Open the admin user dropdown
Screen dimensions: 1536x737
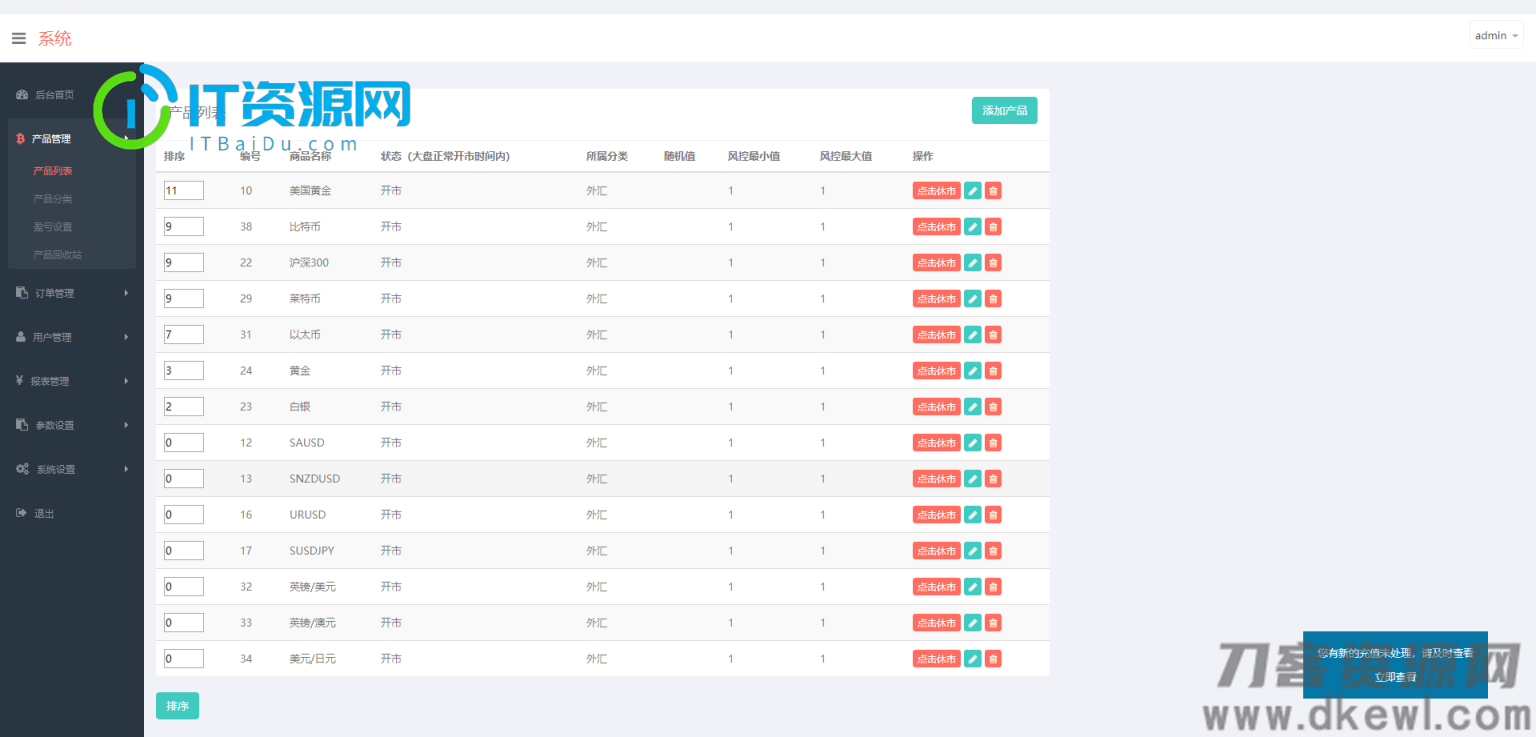click(1496, 36)
